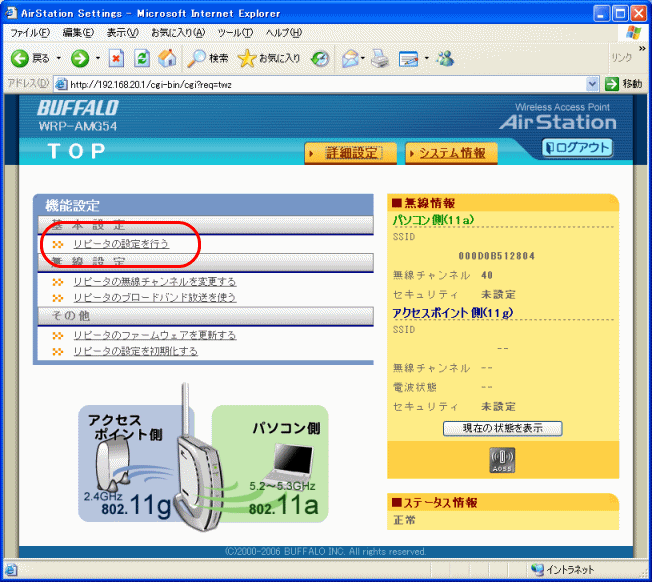Click the status bar page icon
Viewport: 652px width, 582px height.
point(11,570)
